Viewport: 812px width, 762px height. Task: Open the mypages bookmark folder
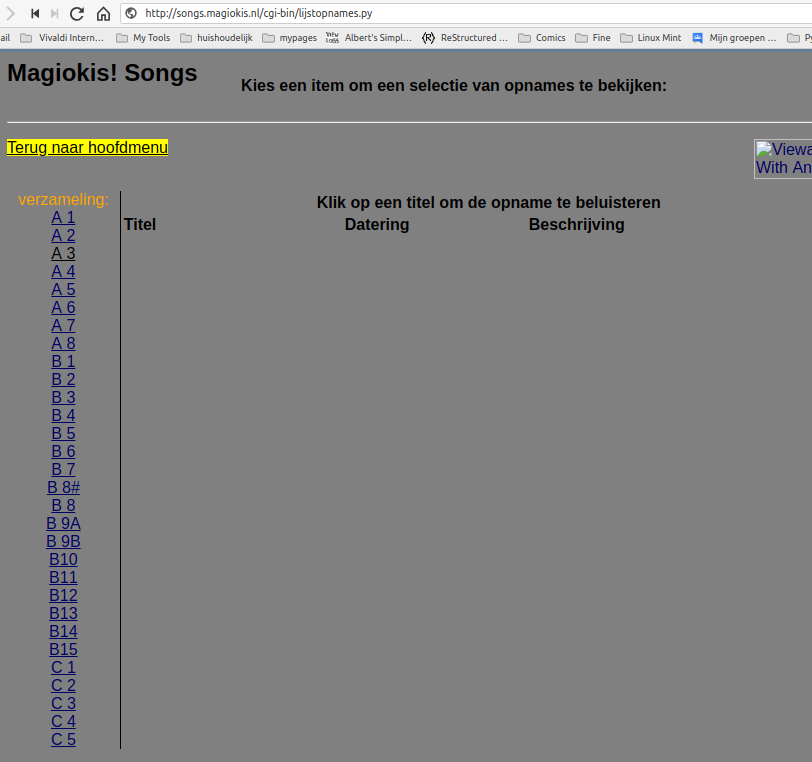coord(289,38)
